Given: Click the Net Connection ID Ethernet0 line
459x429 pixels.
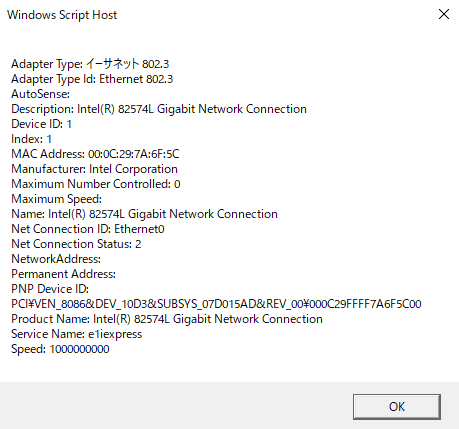Looking at the screenshot, I should (x=88, y=229).
